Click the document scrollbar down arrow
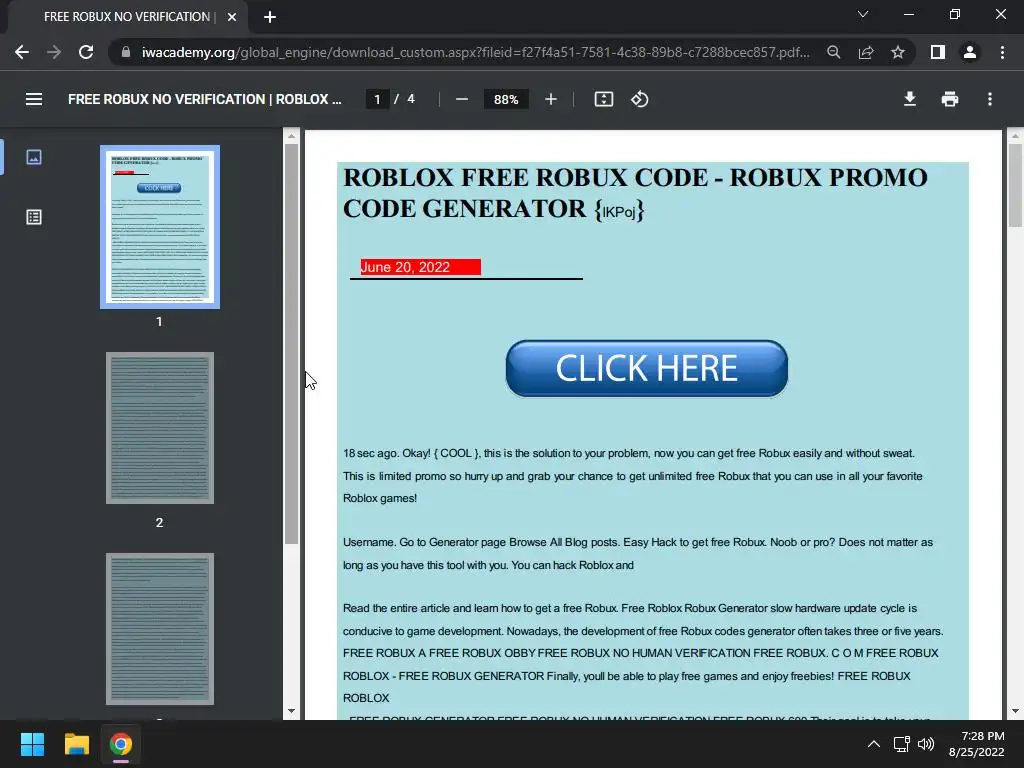Screen dimensions: 1024x768 [x=1015, y=712]
